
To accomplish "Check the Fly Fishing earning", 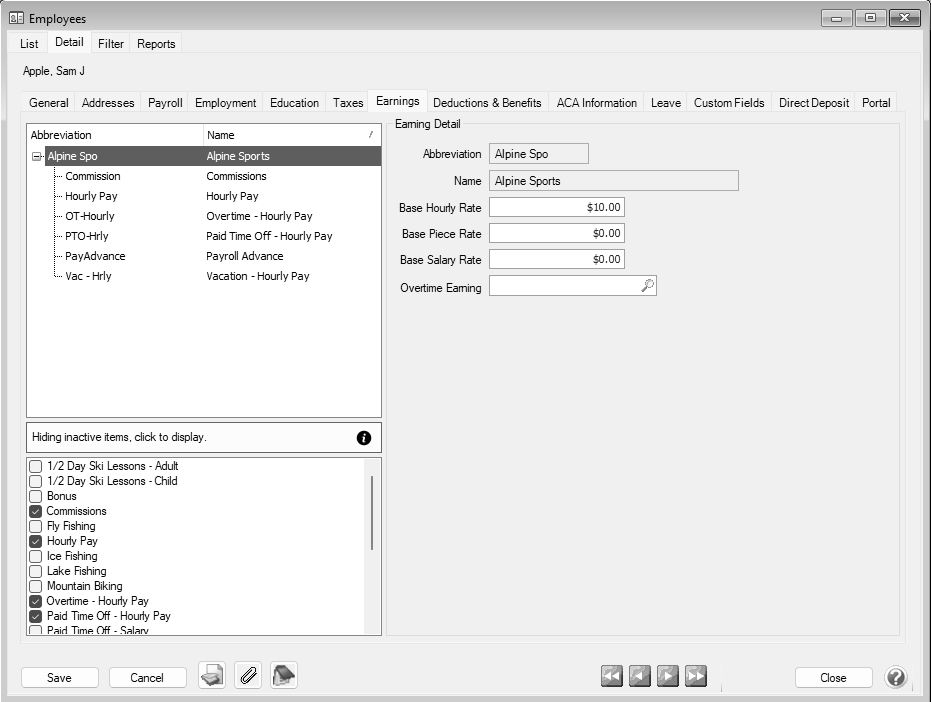I will point(36,526).
